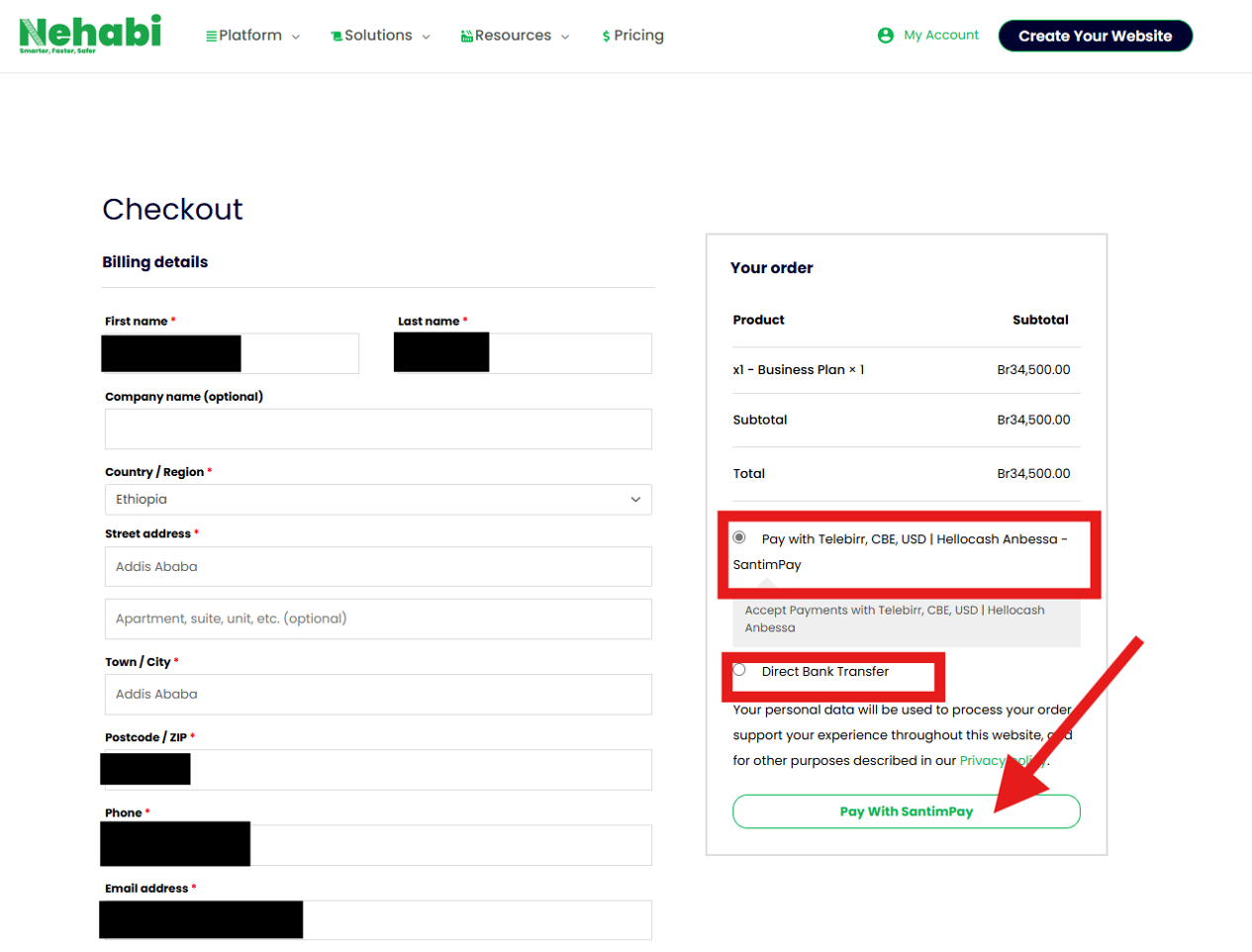The width and height of the screenshot is (1252, 952).
Task: Click the Create Your Website button
Action: tap(1096, 36)
